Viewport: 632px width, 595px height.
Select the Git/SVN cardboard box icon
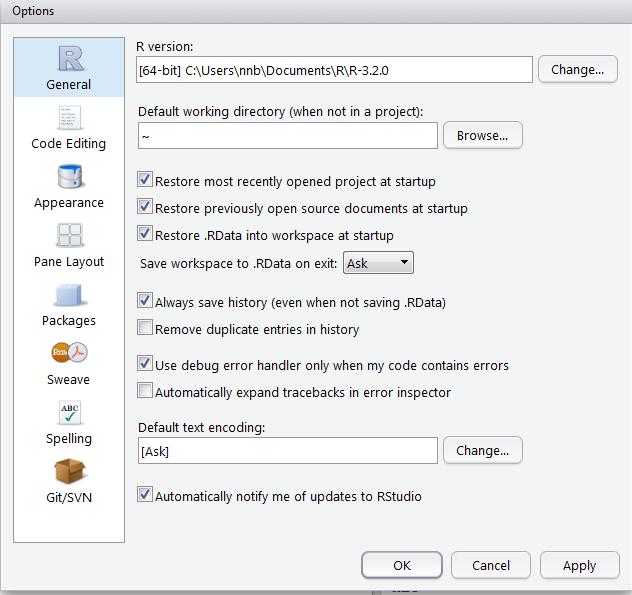point(68,472)
